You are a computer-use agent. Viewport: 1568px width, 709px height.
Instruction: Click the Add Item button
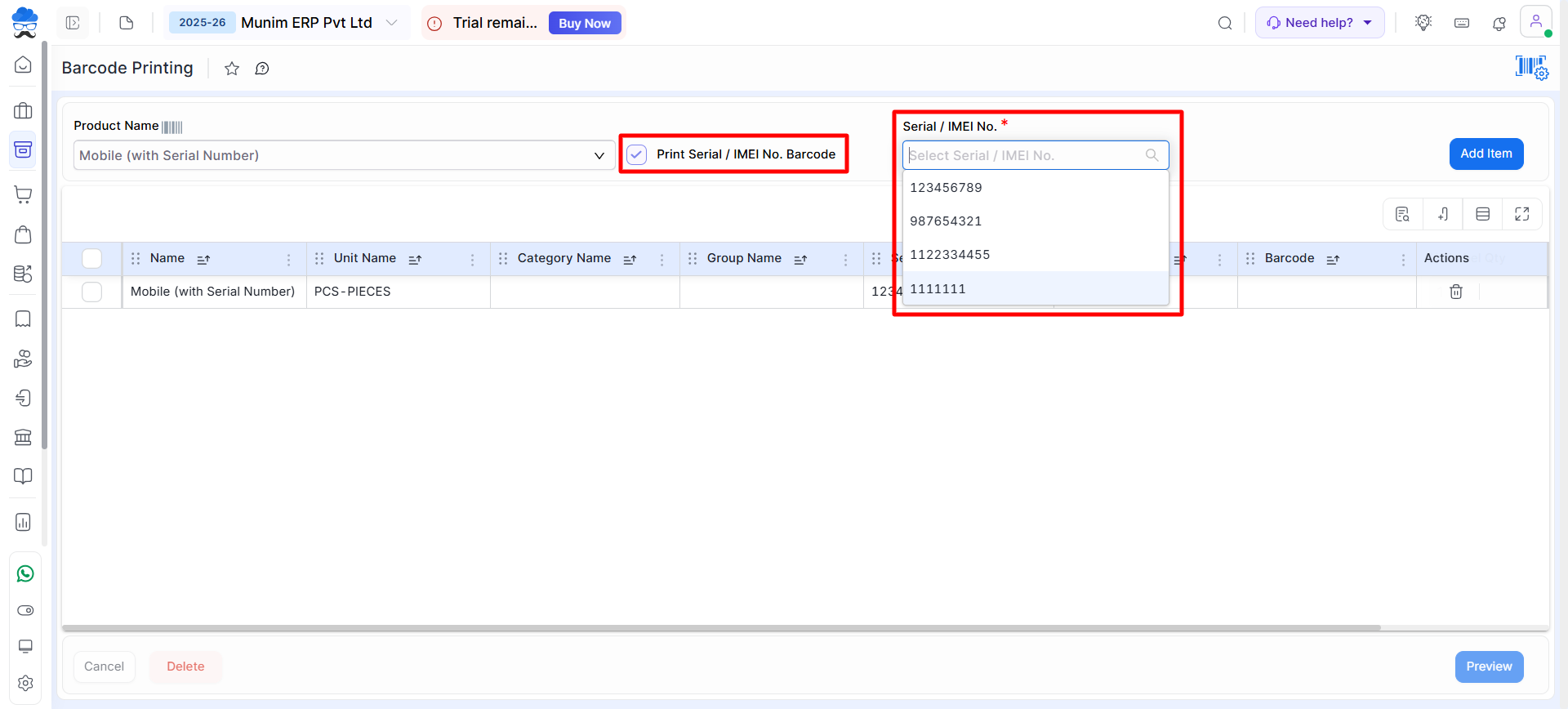coord(1486,154)
